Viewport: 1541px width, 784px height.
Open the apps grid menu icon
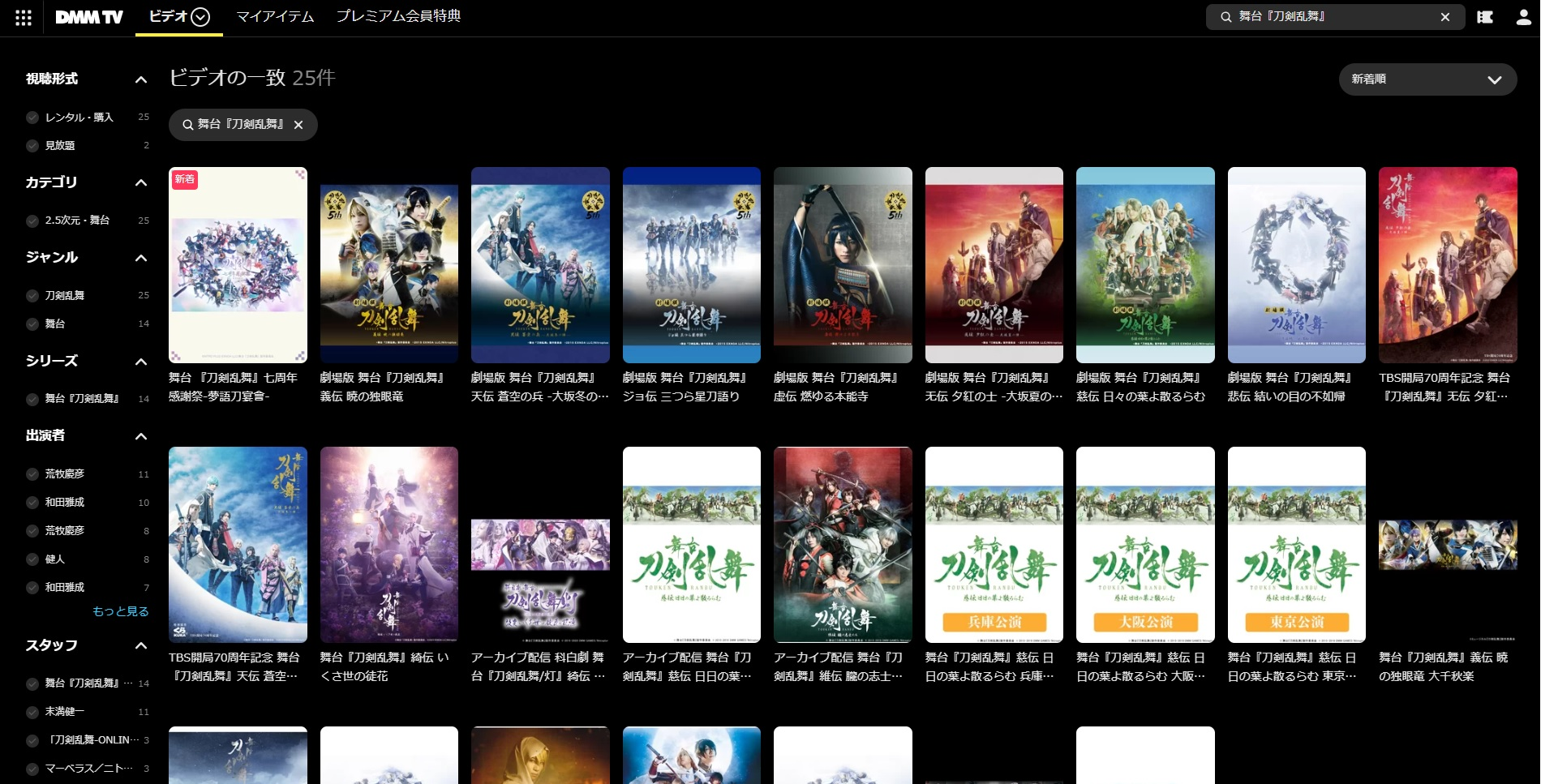tap(24, 17)
